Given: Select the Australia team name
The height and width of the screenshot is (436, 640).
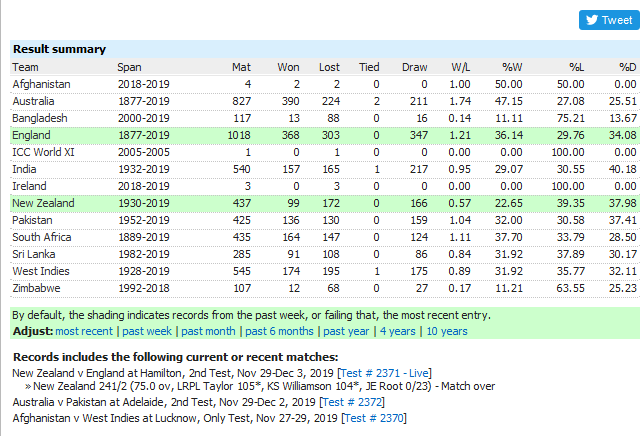Looking at the screenshot, I should point(33,101).
